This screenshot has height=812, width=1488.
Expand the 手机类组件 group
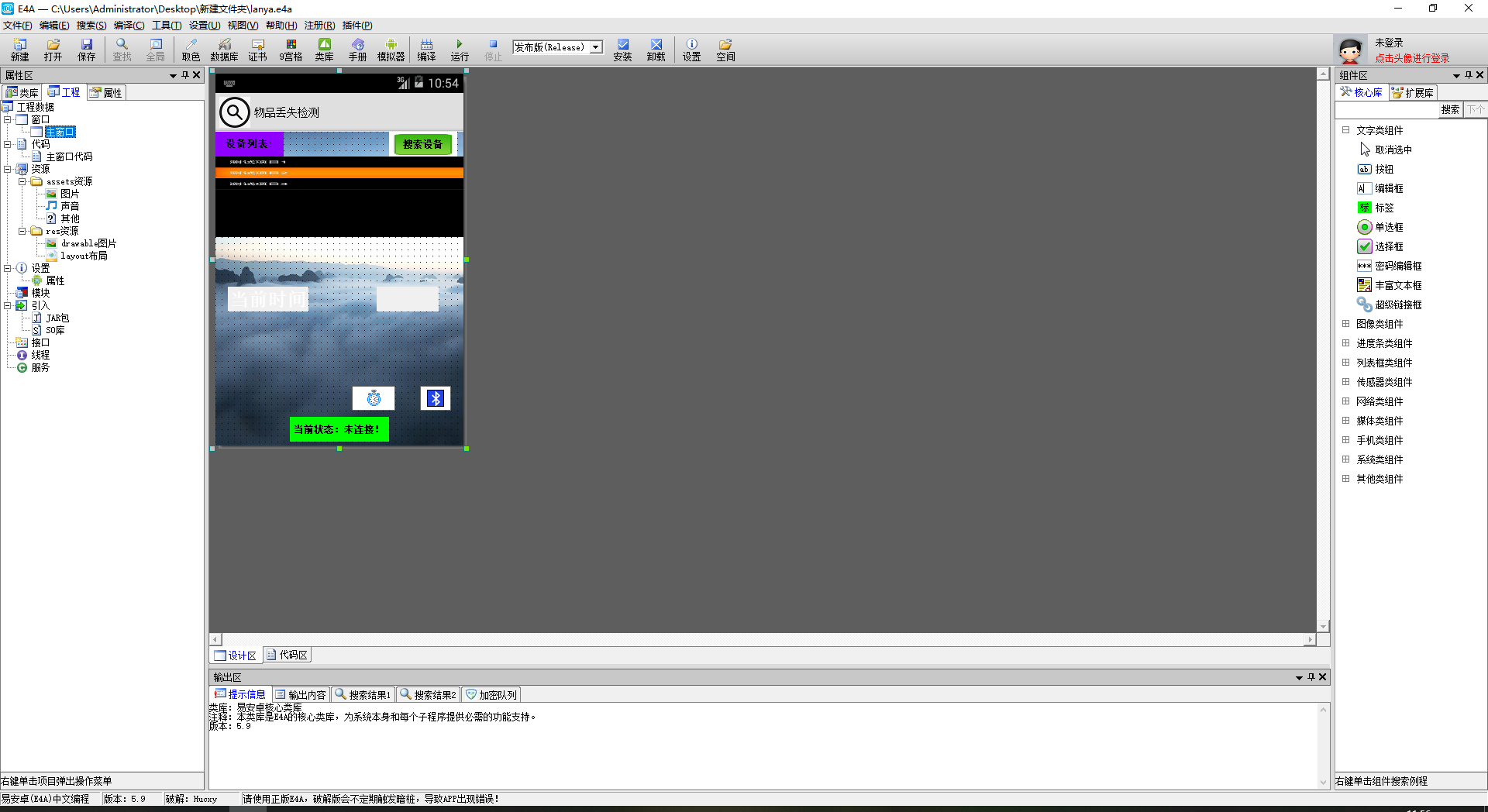[x=1346, y=440]
